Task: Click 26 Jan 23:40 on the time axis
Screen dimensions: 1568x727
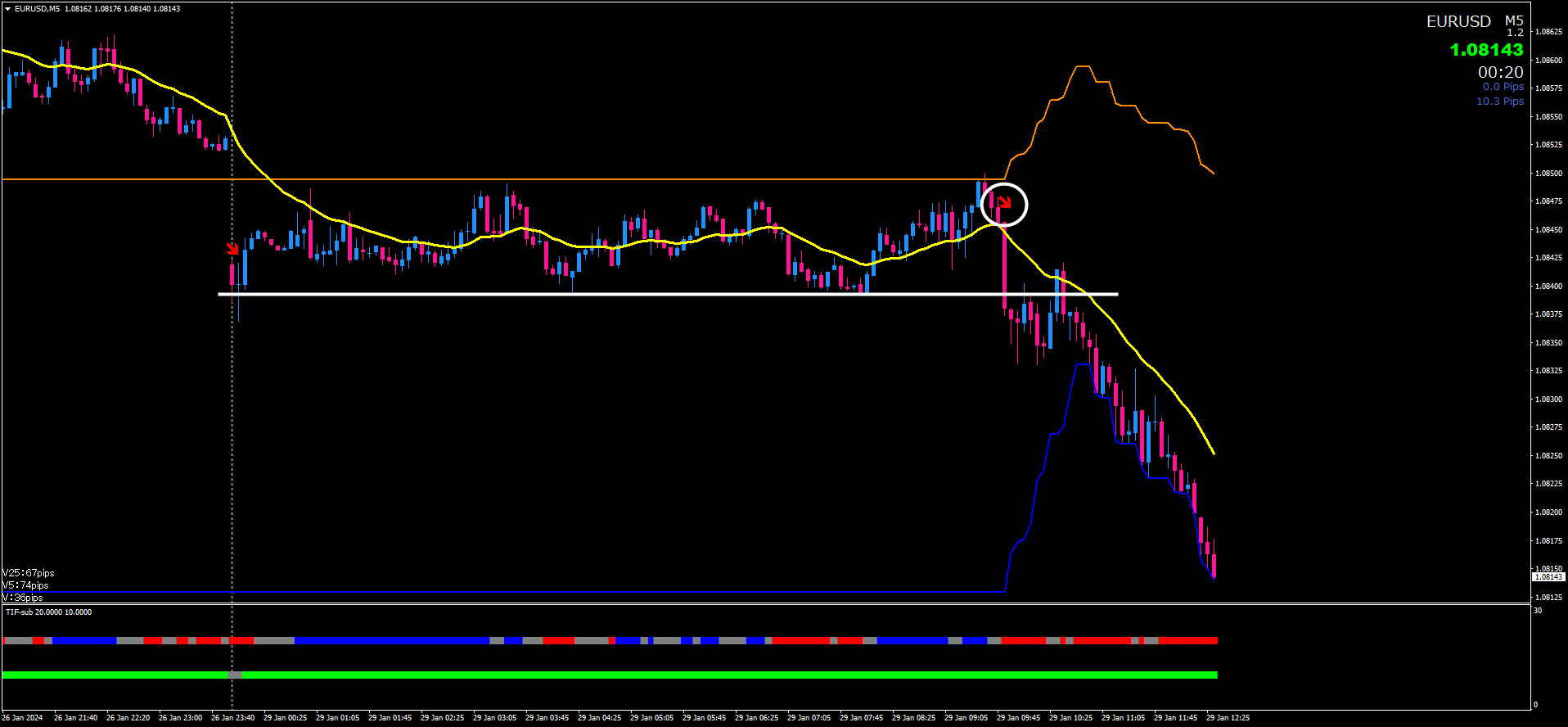Action: coord(232,718)
